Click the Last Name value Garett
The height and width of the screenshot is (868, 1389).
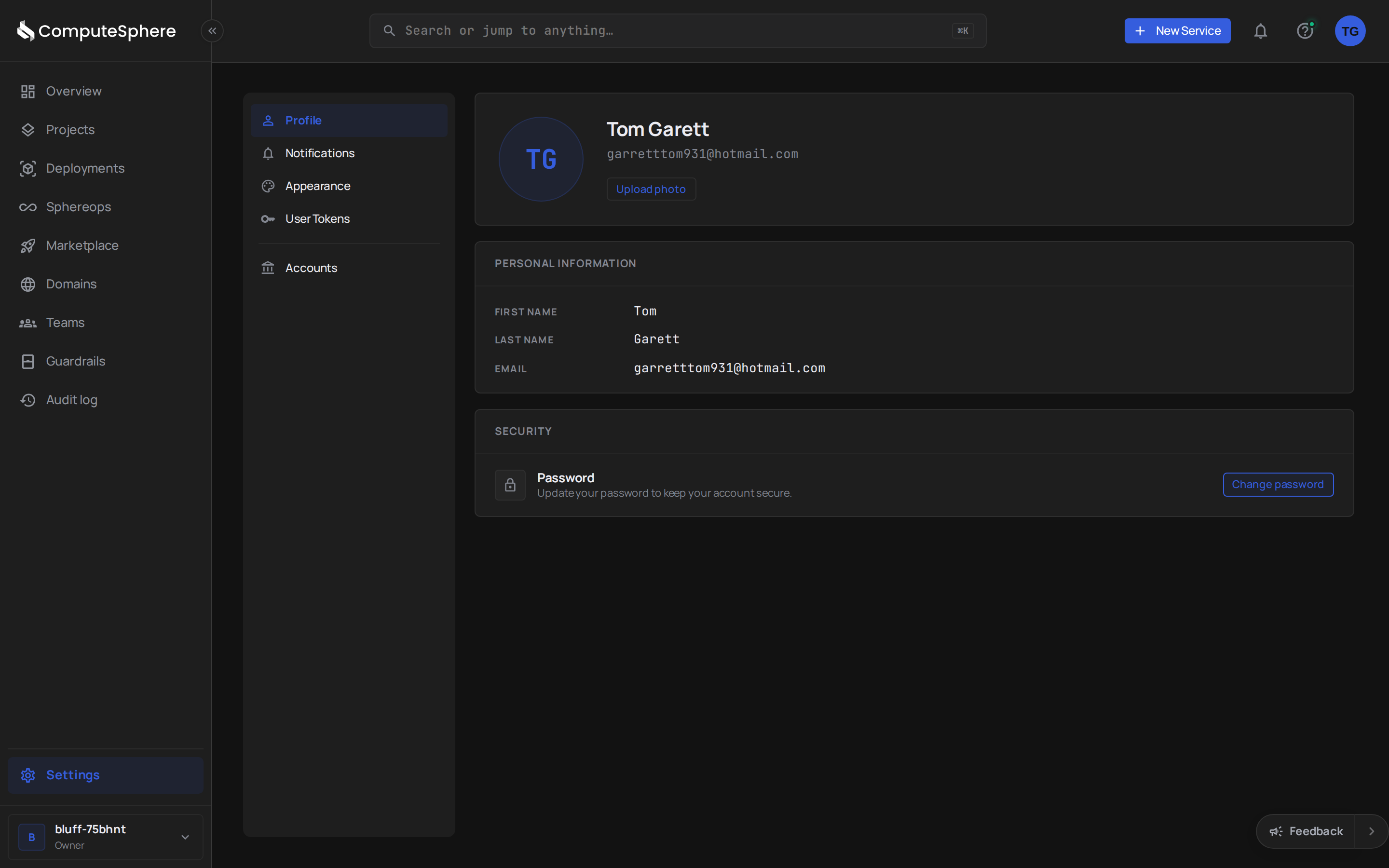click(656, 339)
